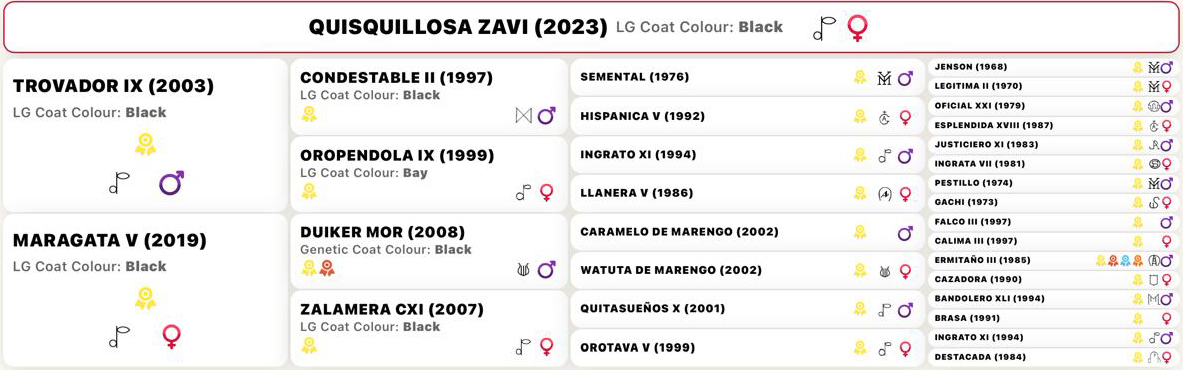Click the brand mark icon under Maragata V
Image resolution: width=1183 pixels, height=370 pixels.
119,336
